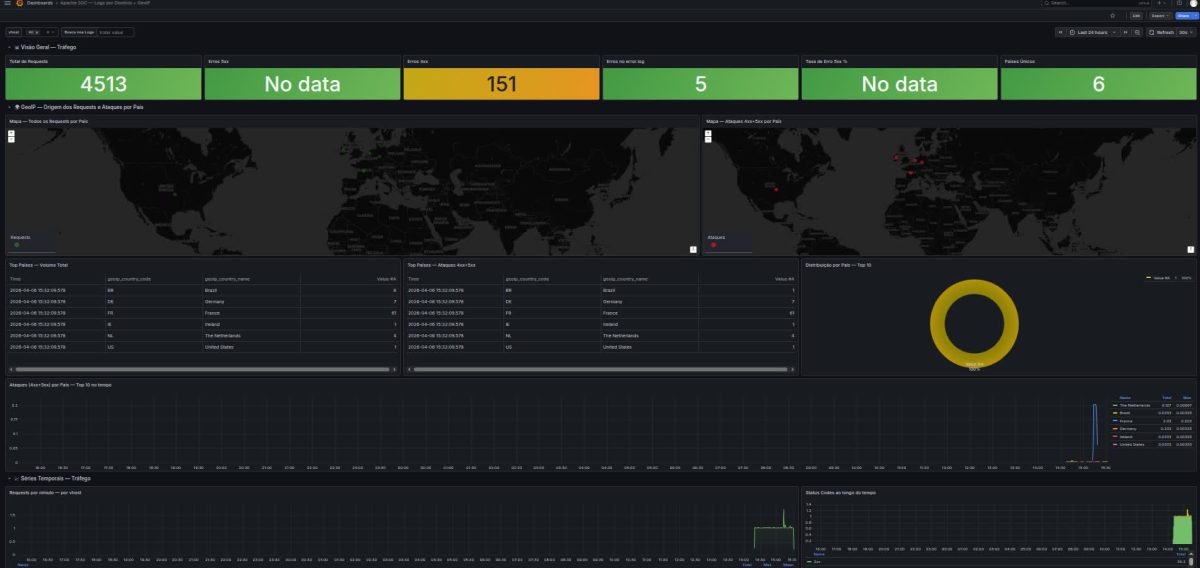
Task: Click the zoom out time range icon
Action: tap(1137, 32)
